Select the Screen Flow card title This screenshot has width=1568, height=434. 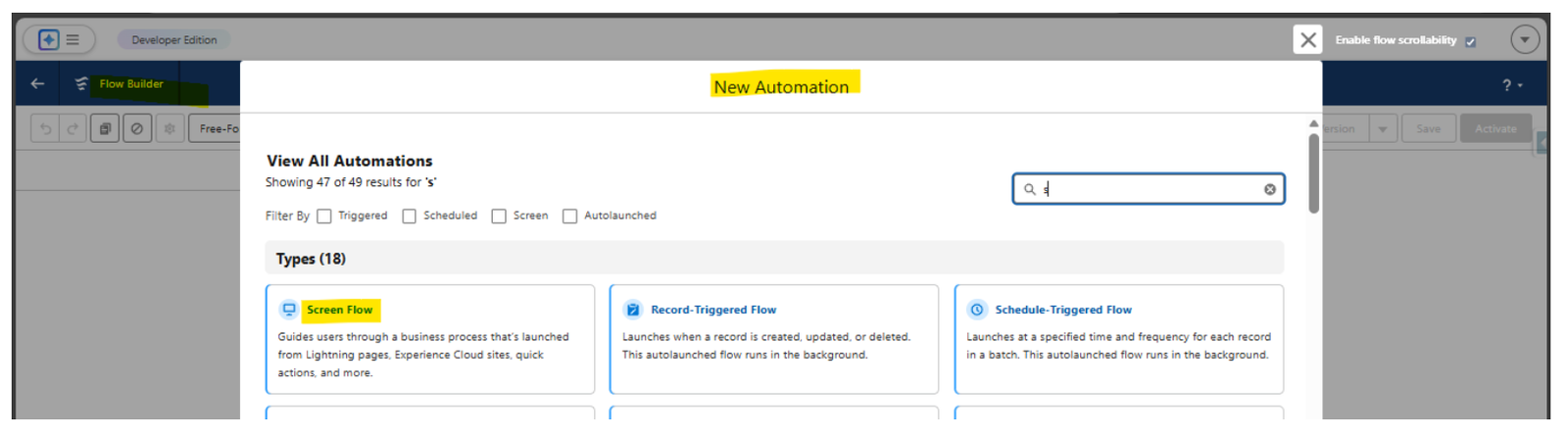click(339, 310)
